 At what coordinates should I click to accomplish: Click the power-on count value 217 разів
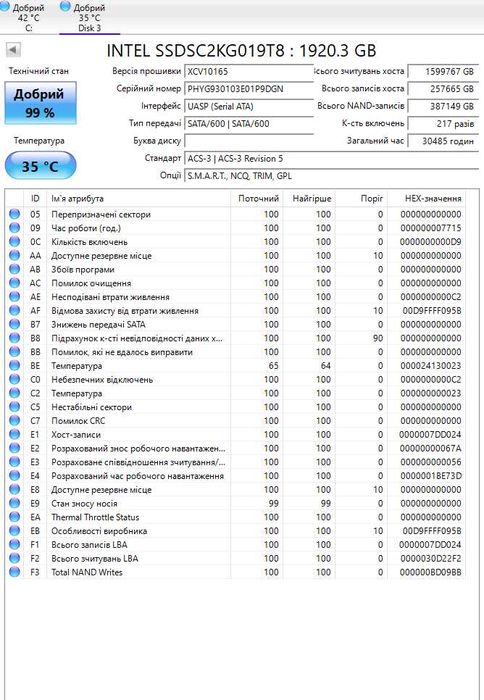443,124
